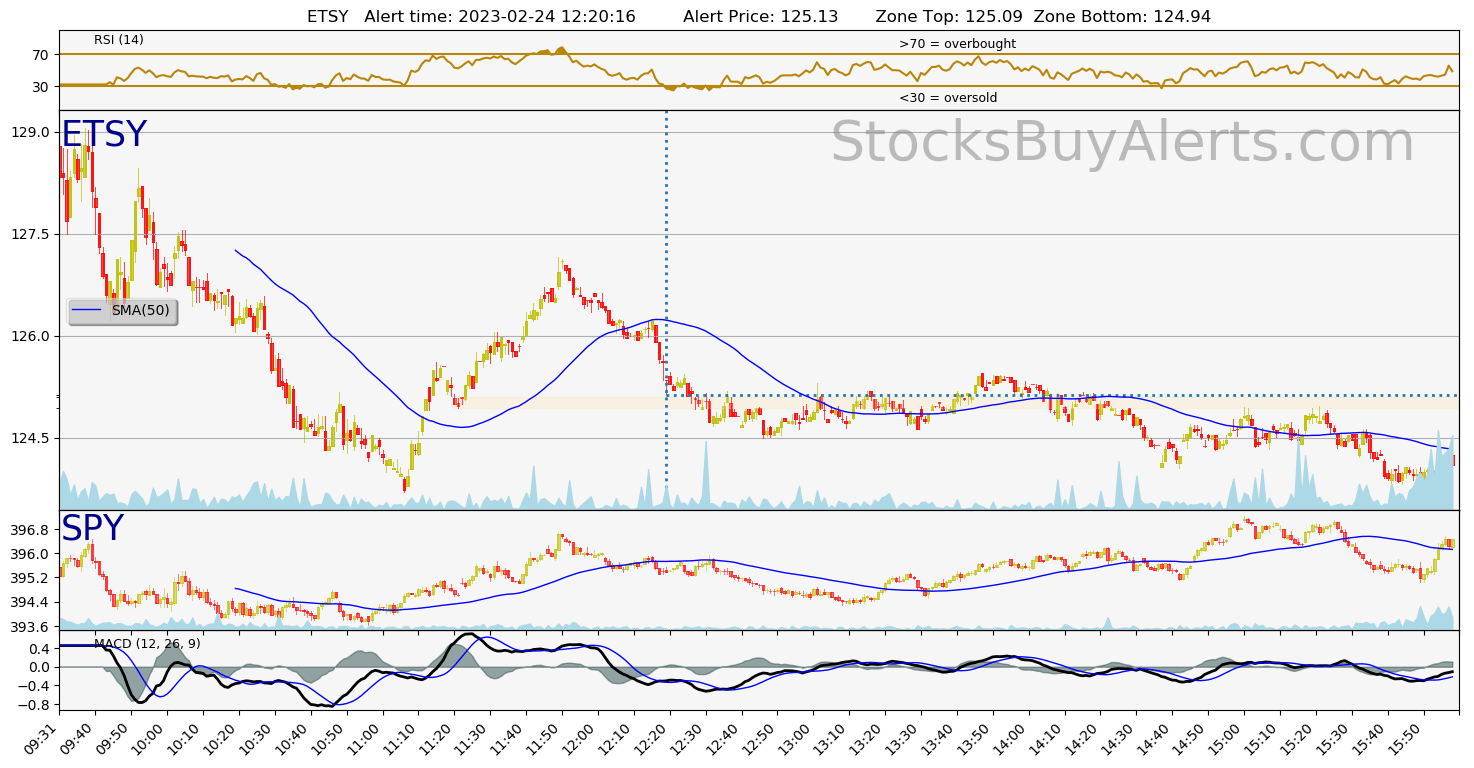The width and height of the screenshot is (1474, 768).
Task: Click the horizontal dotted alert price line
Action: [x=1061, y=395]
